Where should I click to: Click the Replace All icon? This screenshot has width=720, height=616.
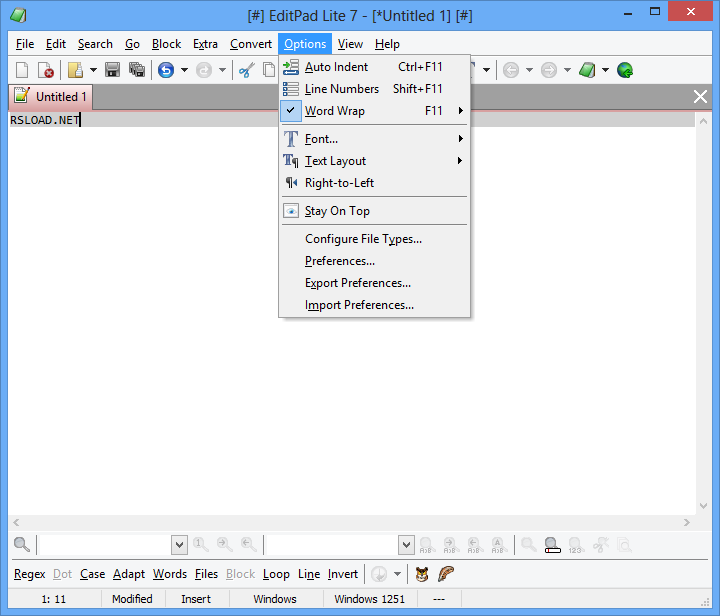coord(497,545)
